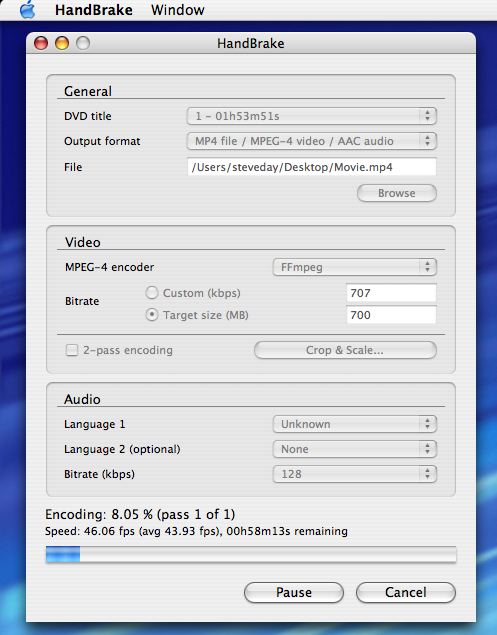This screenshot has height=635, width=497.
Task: Click the encoding progress bar
Action: [x=251, y=554]
